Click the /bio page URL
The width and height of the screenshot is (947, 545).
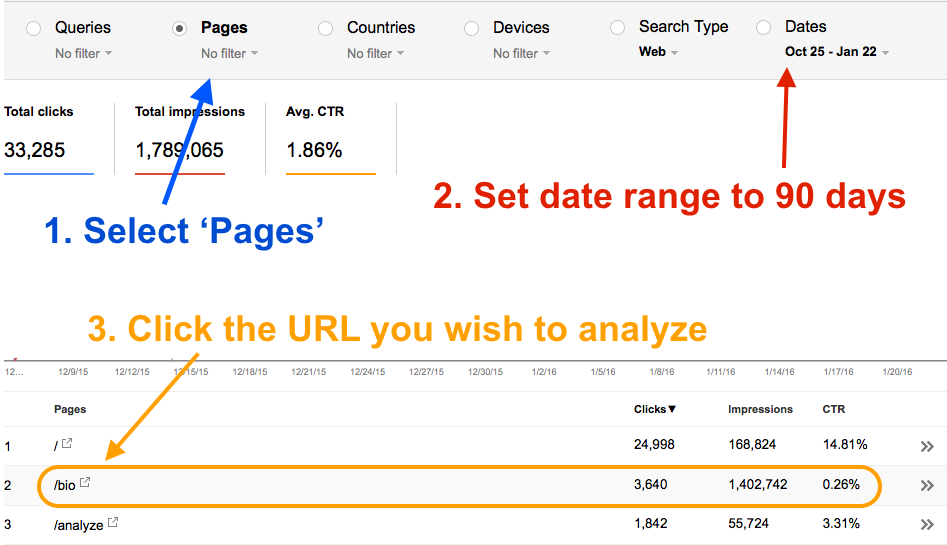pyautogui.click(x=65, y=486)
